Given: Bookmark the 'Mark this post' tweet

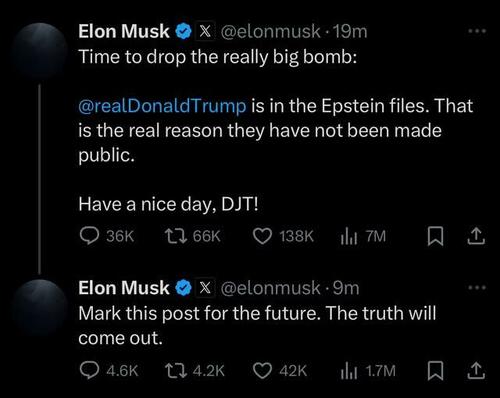Looking at the screenshot, I should pos(435,371).
